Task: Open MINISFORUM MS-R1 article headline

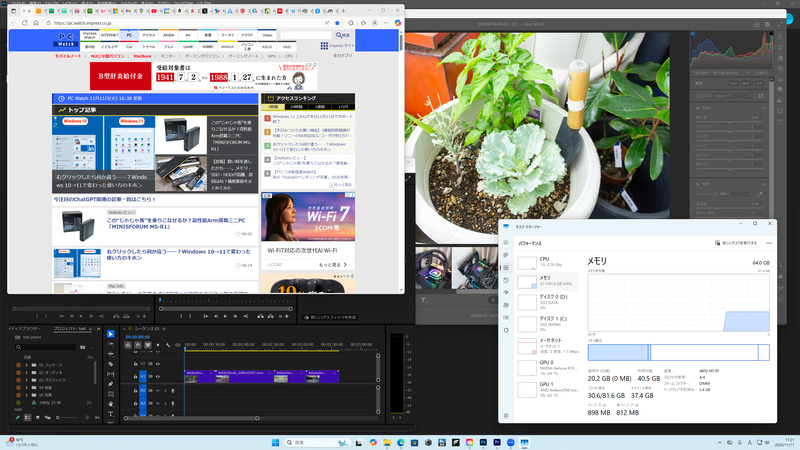Action: click(x=176, y=223)
